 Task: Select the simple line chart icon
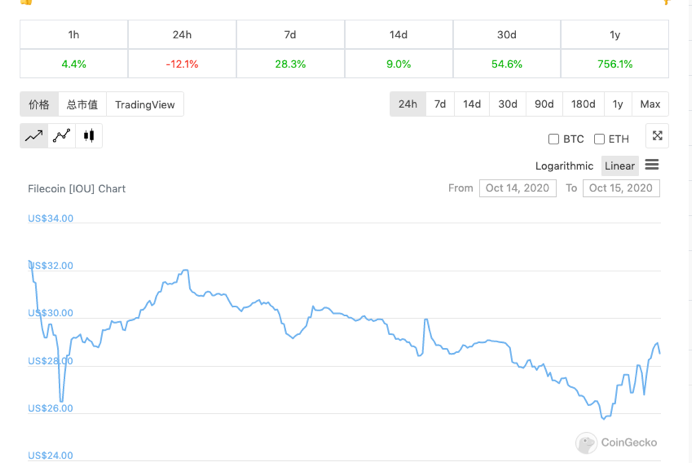pyautogui.click(x=34, y=136)
